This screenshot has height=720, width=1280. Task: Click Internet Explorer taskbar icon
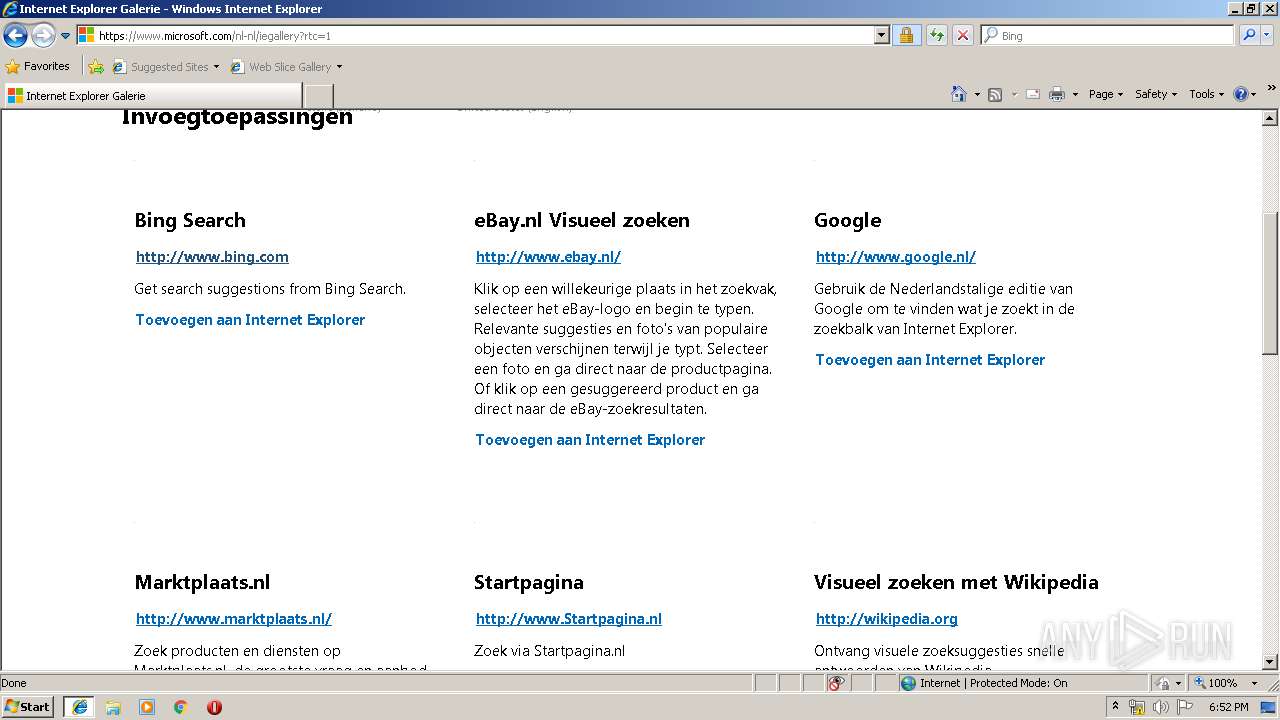pos(79,706)
